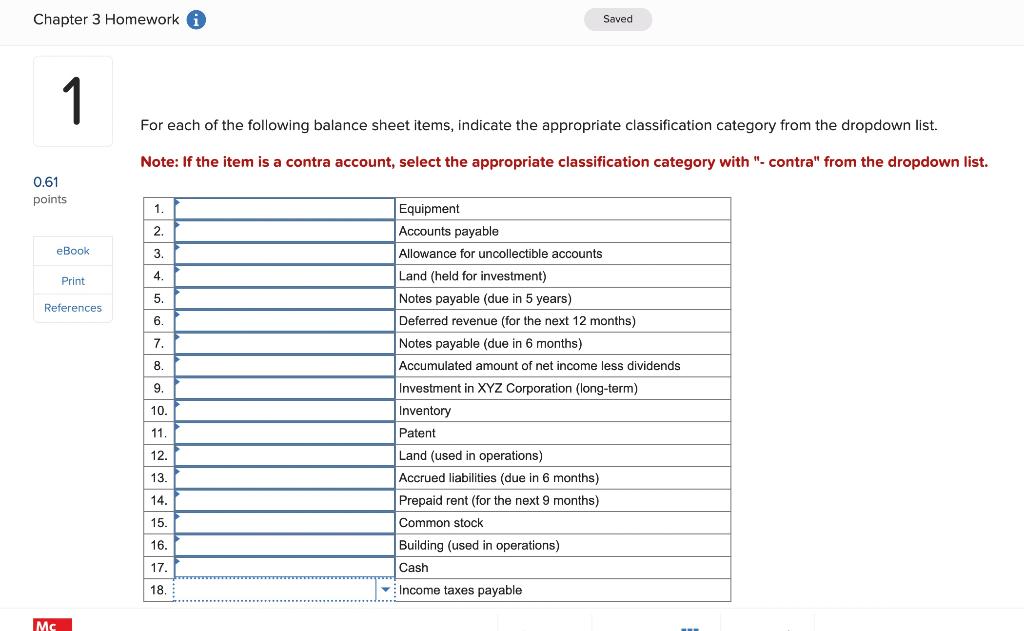Click the dropdown caret for Income taxes payable
This screenshot has width=1024, height=631.
coord(386,590)
